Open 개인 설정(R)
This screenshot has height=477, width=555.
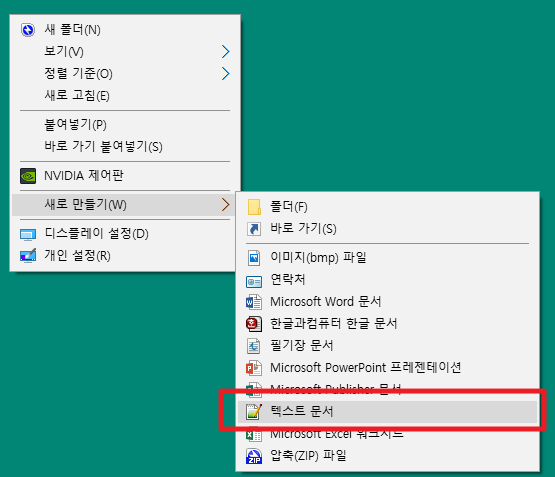coord(125,256)
